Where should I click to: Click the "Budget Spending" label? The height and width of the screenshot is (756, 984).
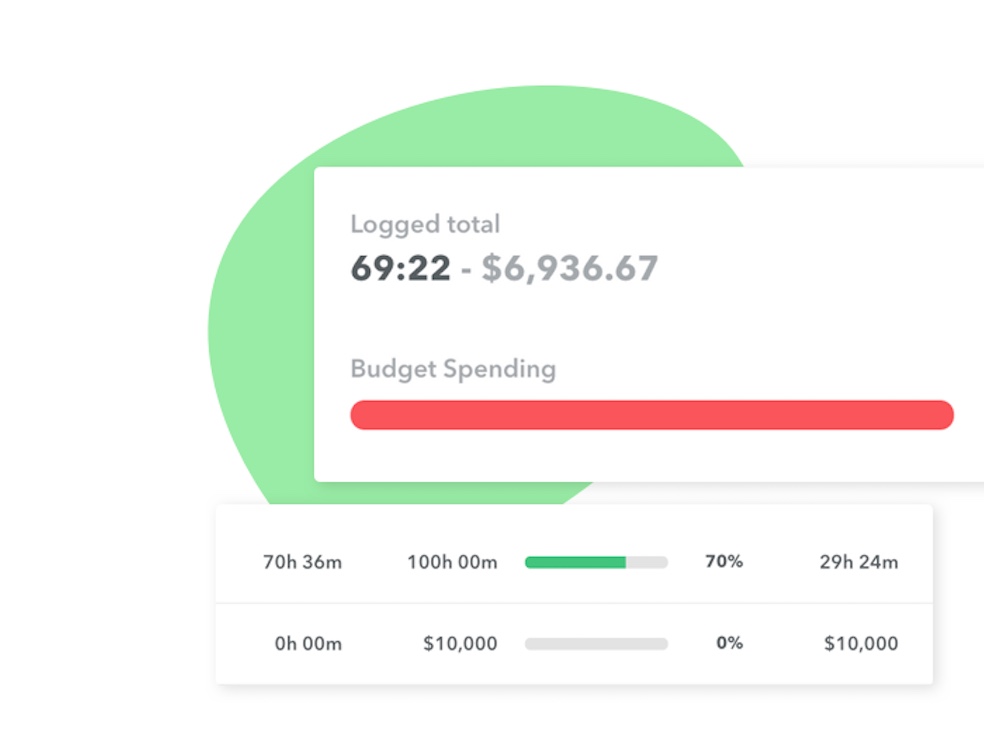click(x=453, y=369)
